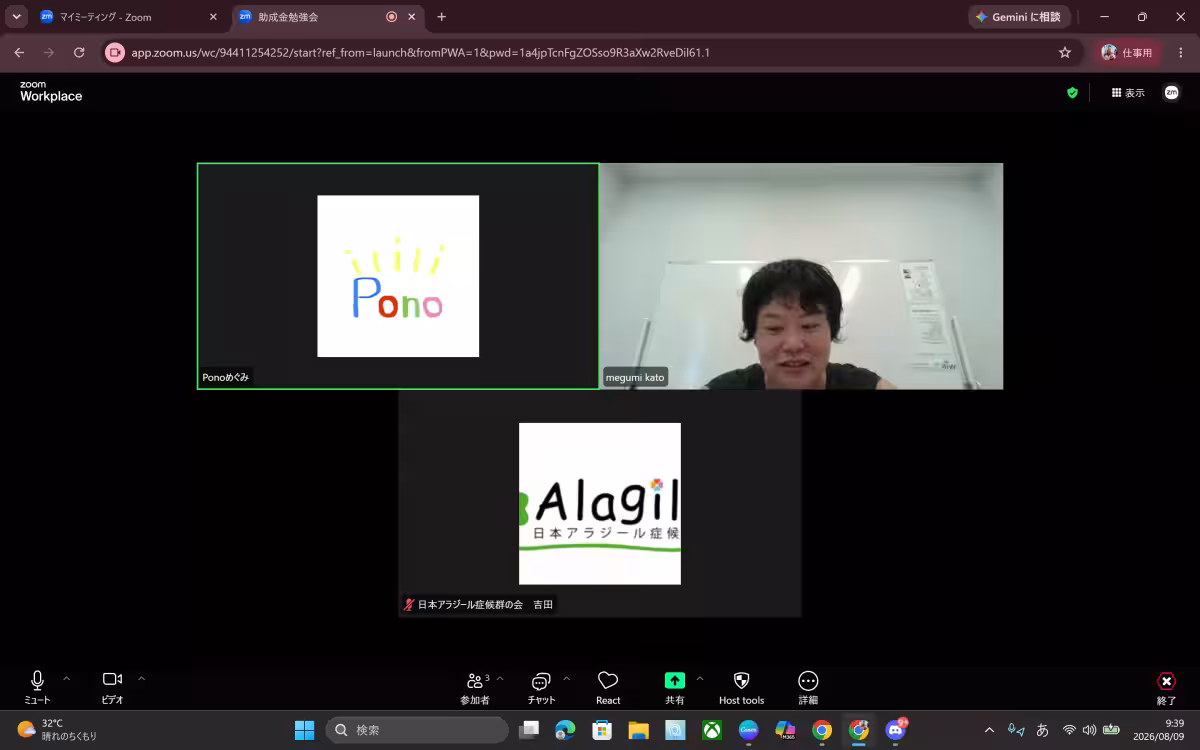Start screen sharing with the green 共有 button
The width and height of the screenshot is (1200, 750).
675,687
